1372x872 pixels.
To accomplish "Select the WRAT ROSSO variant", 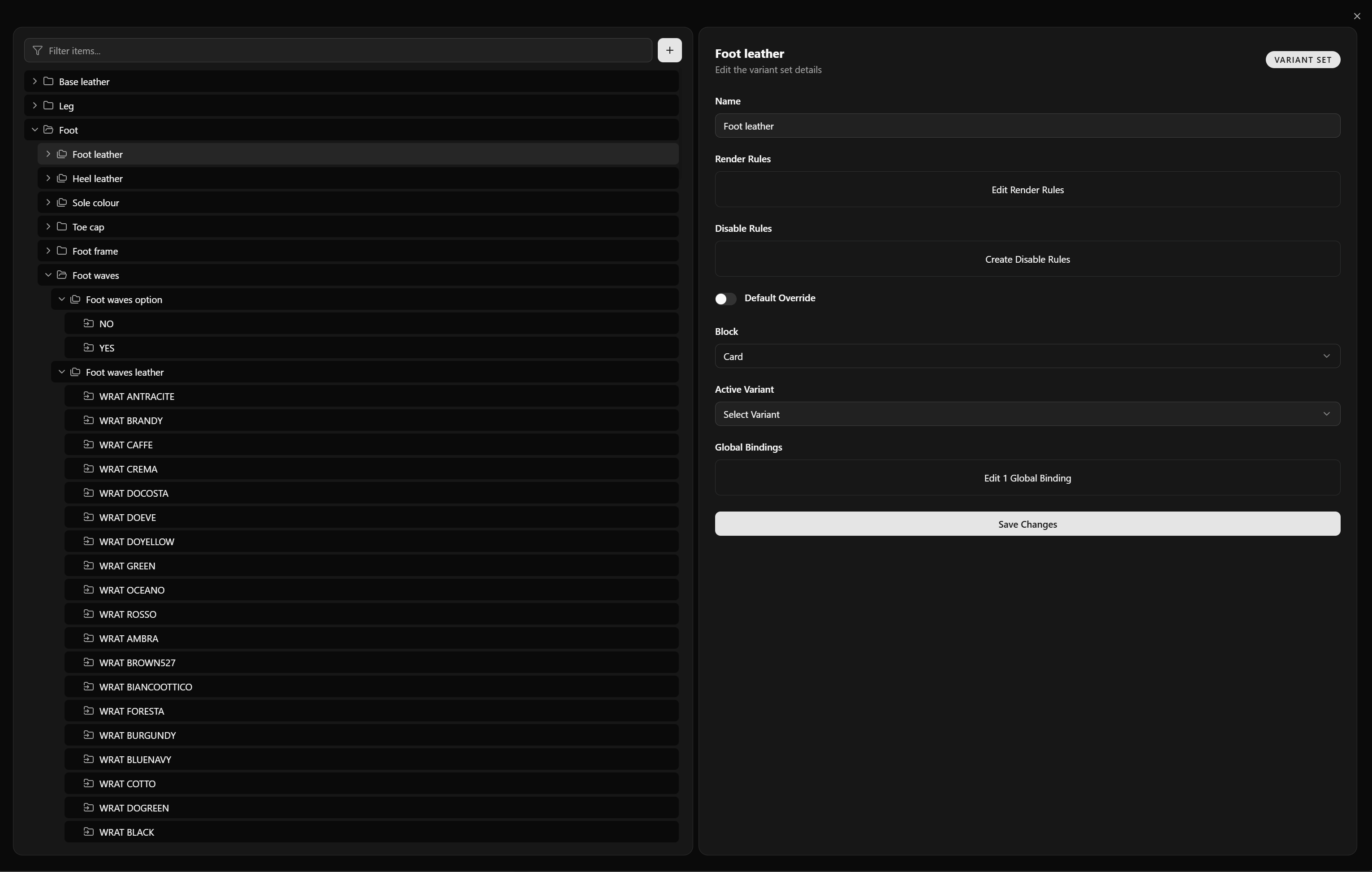I will 128,614.
